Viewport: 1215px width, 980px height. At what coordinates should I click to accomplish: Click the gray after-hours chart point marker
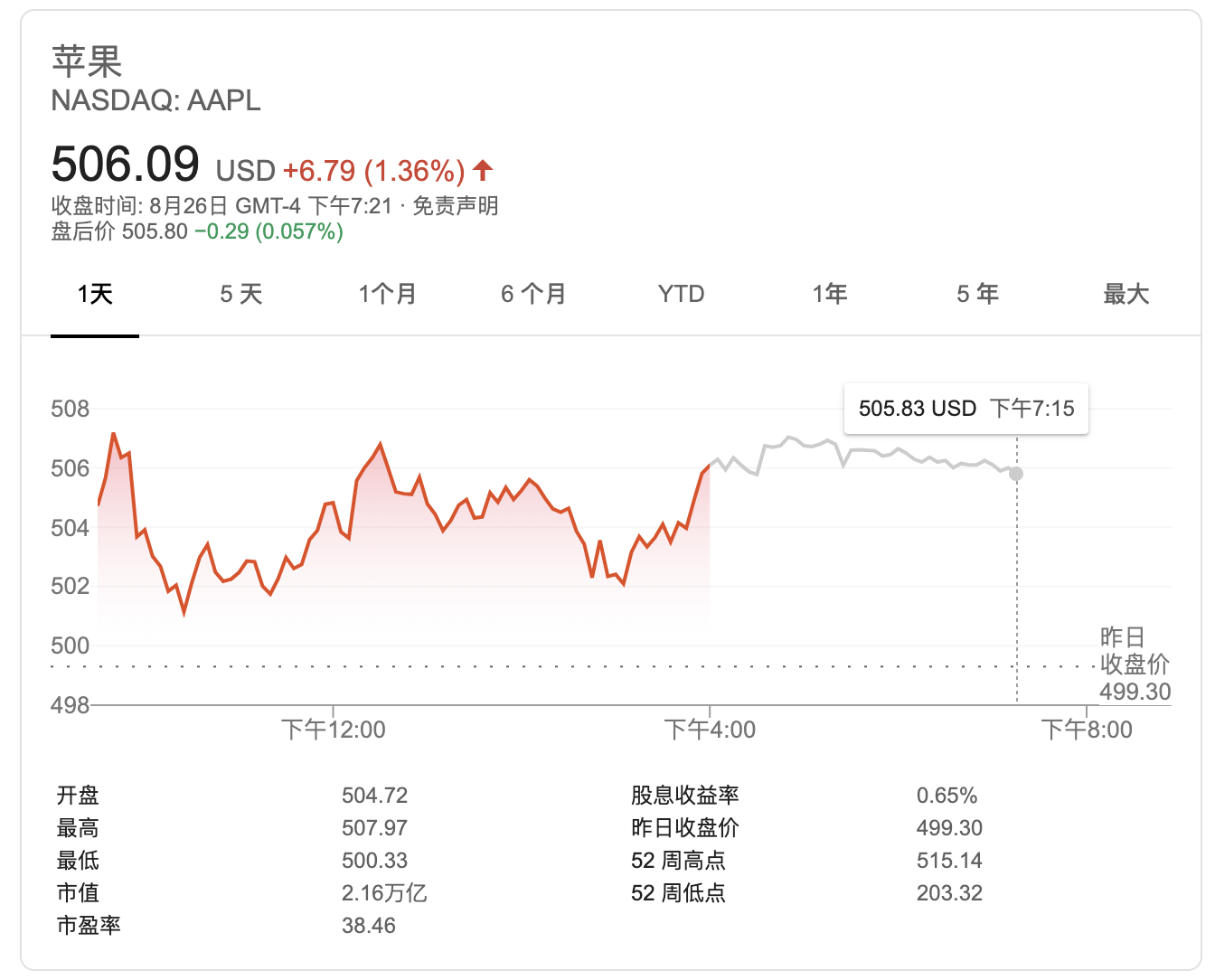[1016, 474]
